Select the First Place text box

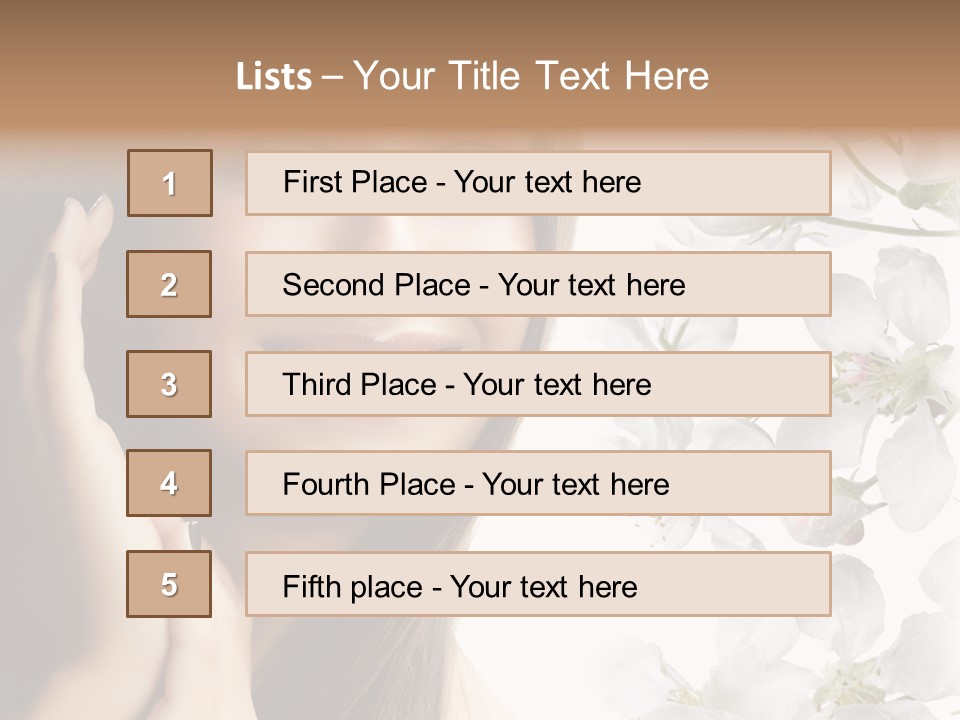click(x=538, y=183)
